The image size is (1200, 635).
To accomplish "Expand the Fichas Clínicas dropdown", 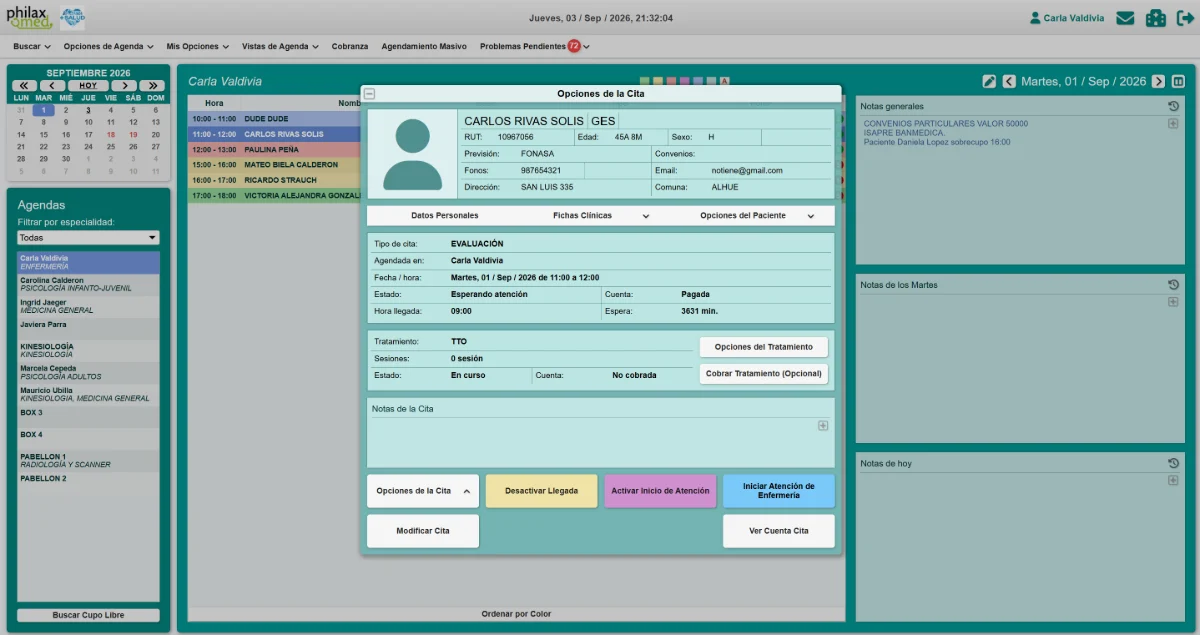I will point(601,216).
